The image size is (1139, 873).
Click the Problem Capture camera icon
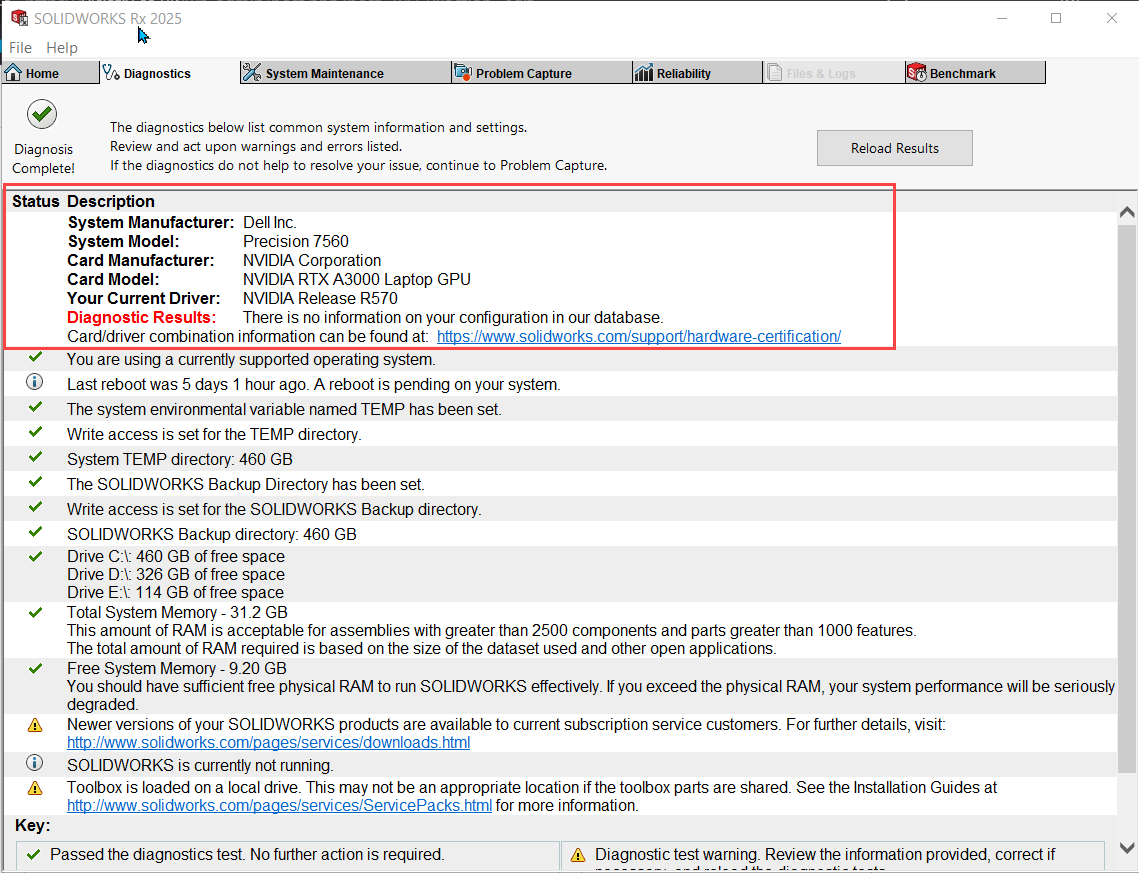(x=462, y=73)
